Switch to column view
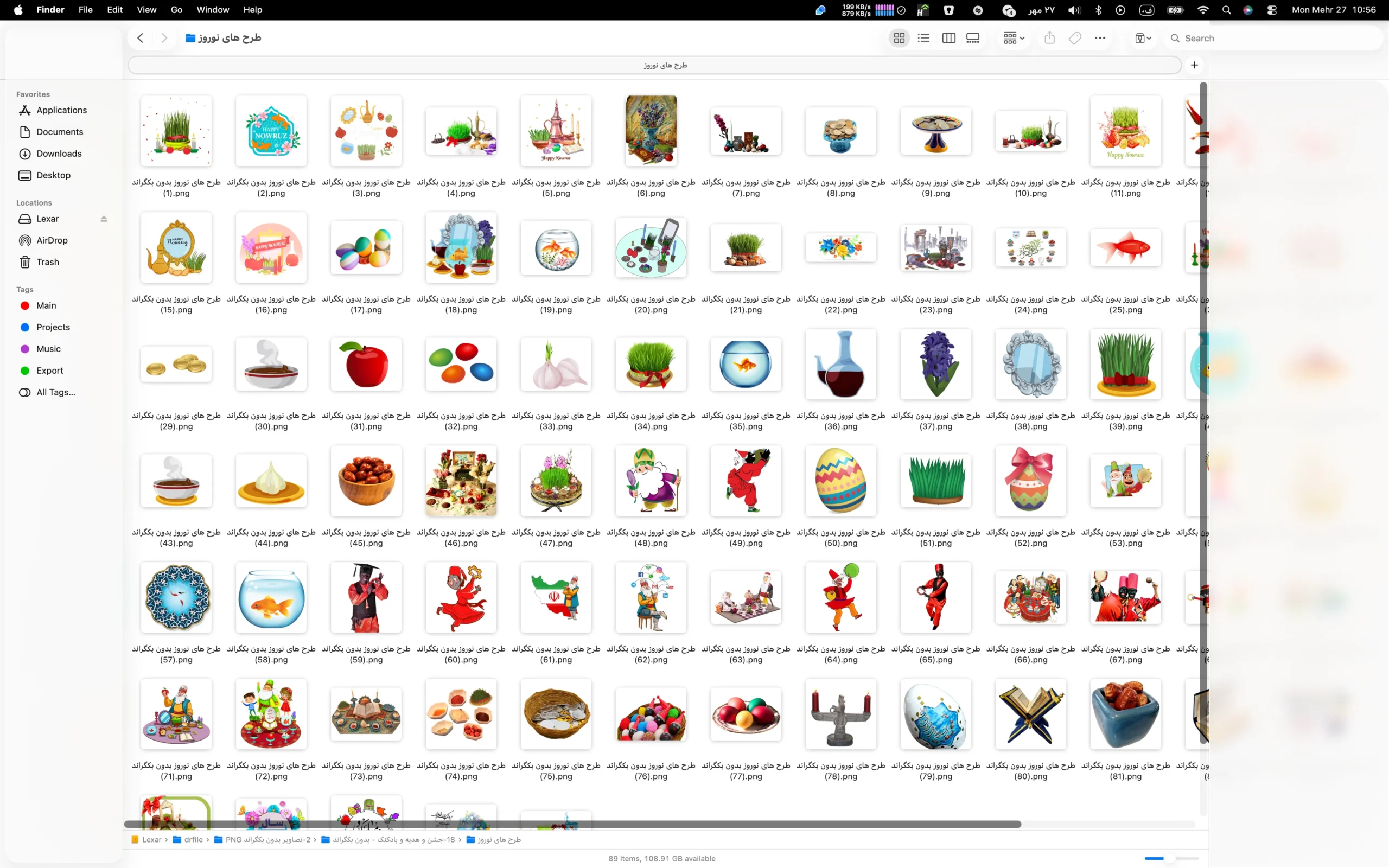This screenshot has width=1389, height=868. [x=948, y=38]
